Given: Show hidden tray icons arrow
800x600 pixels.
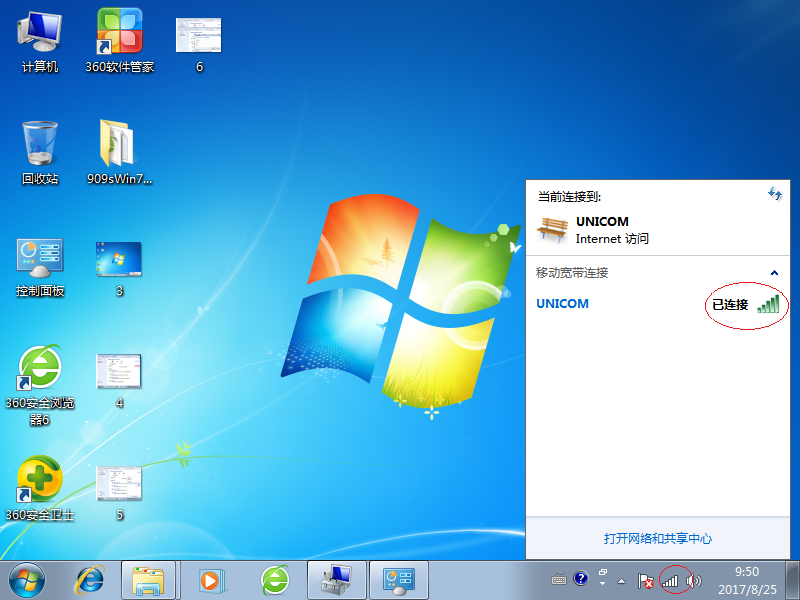Looking at the screenshot, I should coord(621,581).
